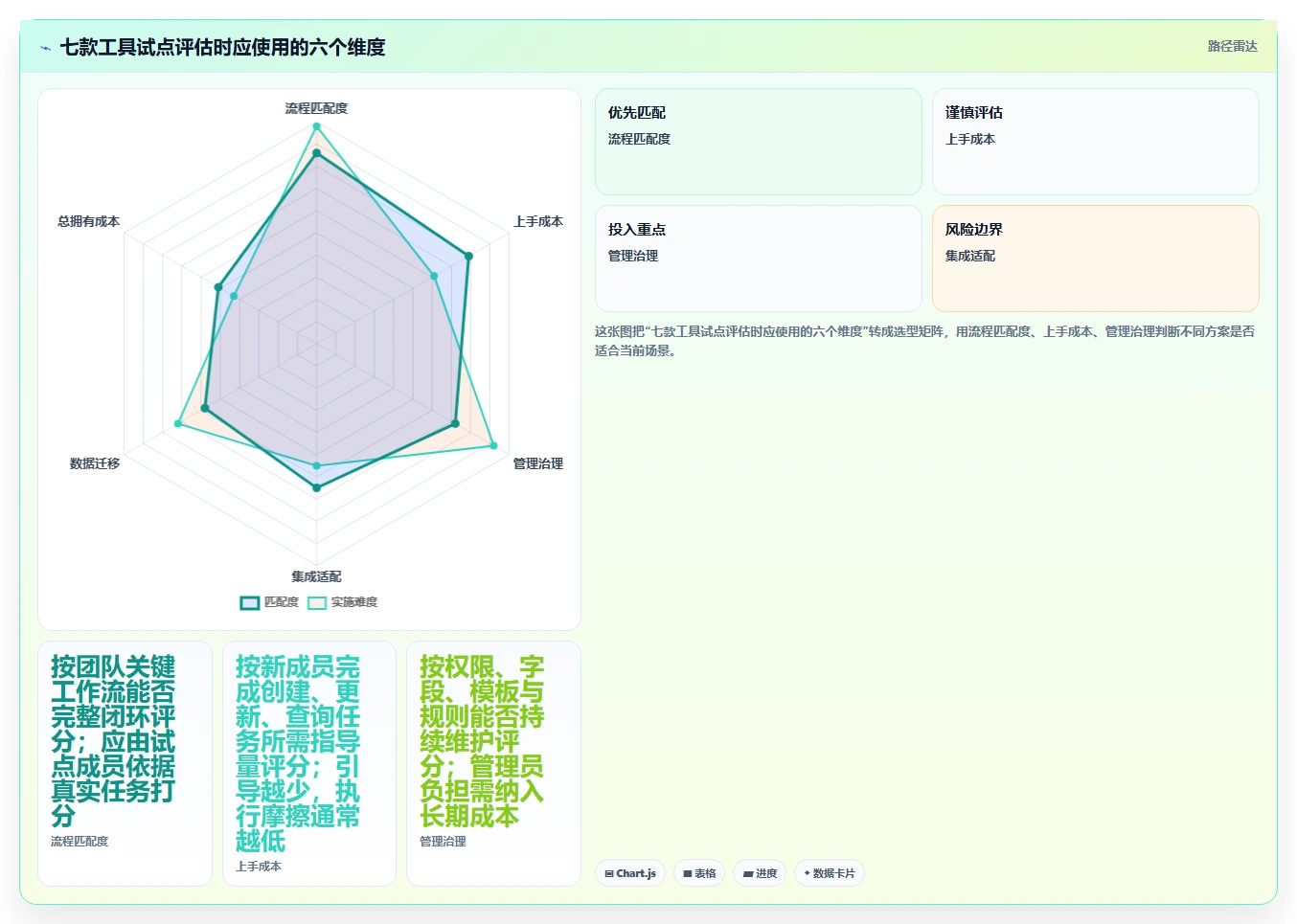
Task: Click the 上手成本 caption under second bottom card
Action: 259,867
